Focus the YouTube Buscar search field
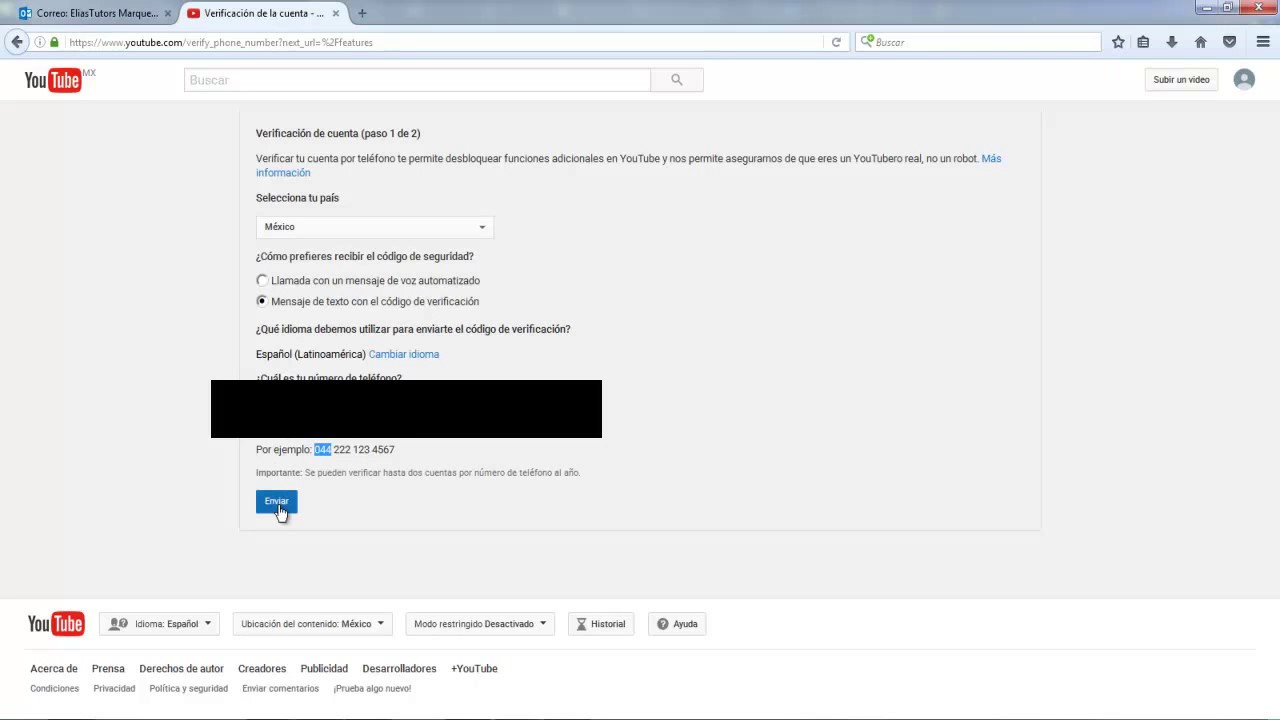The image size is (1280, 720). (417, 80)
